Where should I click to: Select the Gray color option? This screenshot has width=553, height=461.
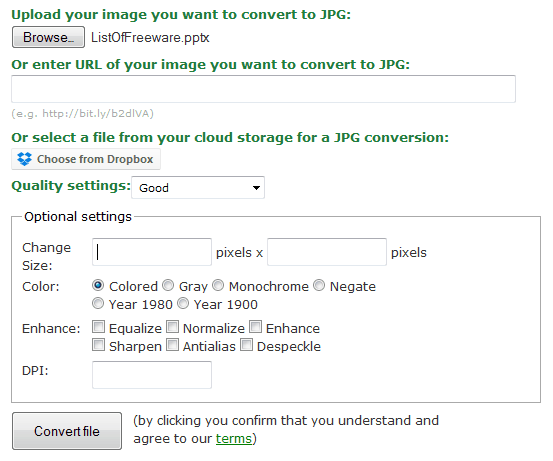tap(168, 285)
